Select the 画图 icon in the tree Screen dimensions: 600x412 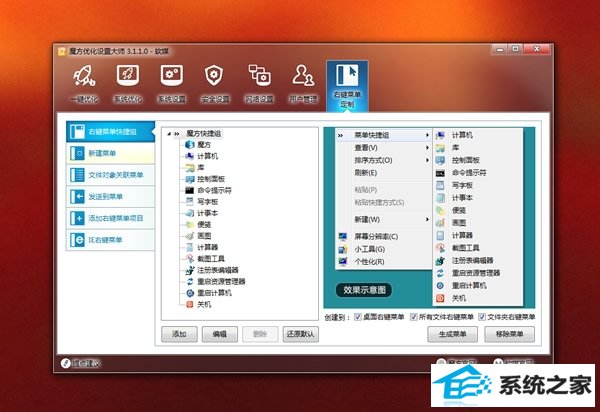tap(190, 236)
